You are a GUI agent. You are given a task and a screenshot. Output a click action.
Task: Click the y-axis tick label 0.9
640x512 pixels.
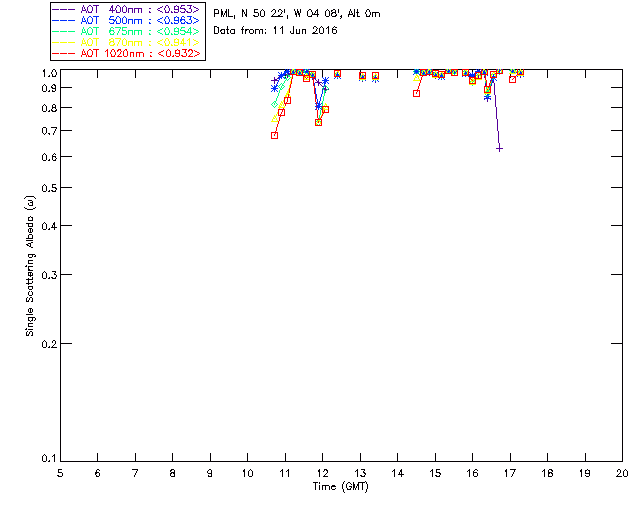point(49,88)
